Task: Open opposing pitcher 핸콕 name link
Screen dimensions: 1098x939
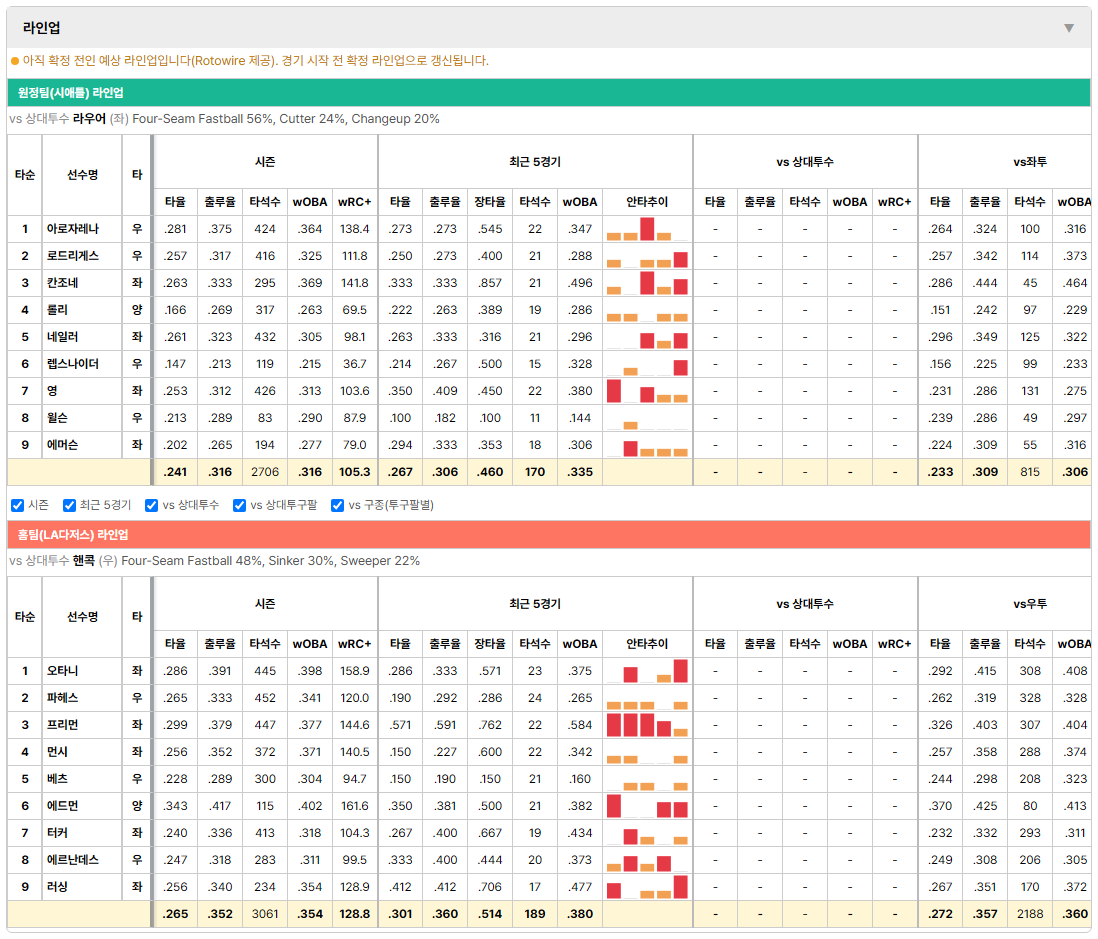Action: [x=83, y=561]
